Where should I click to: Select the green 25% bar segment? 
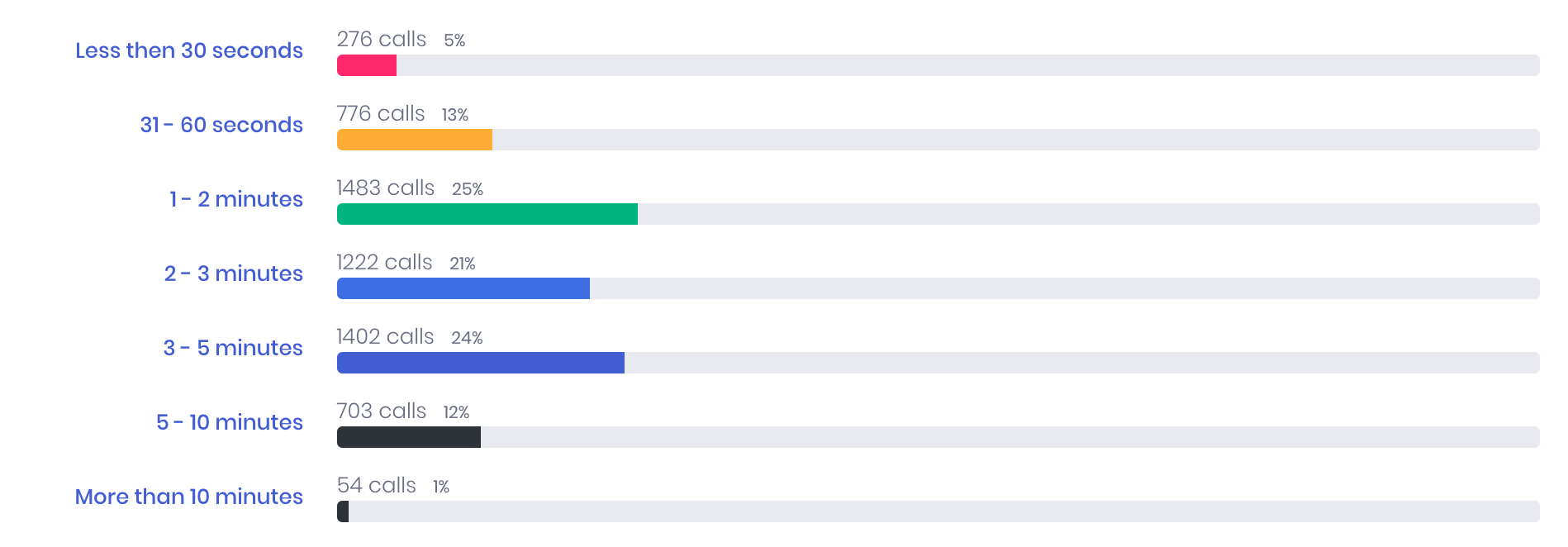pyautogui.click(x=487, y=214)
